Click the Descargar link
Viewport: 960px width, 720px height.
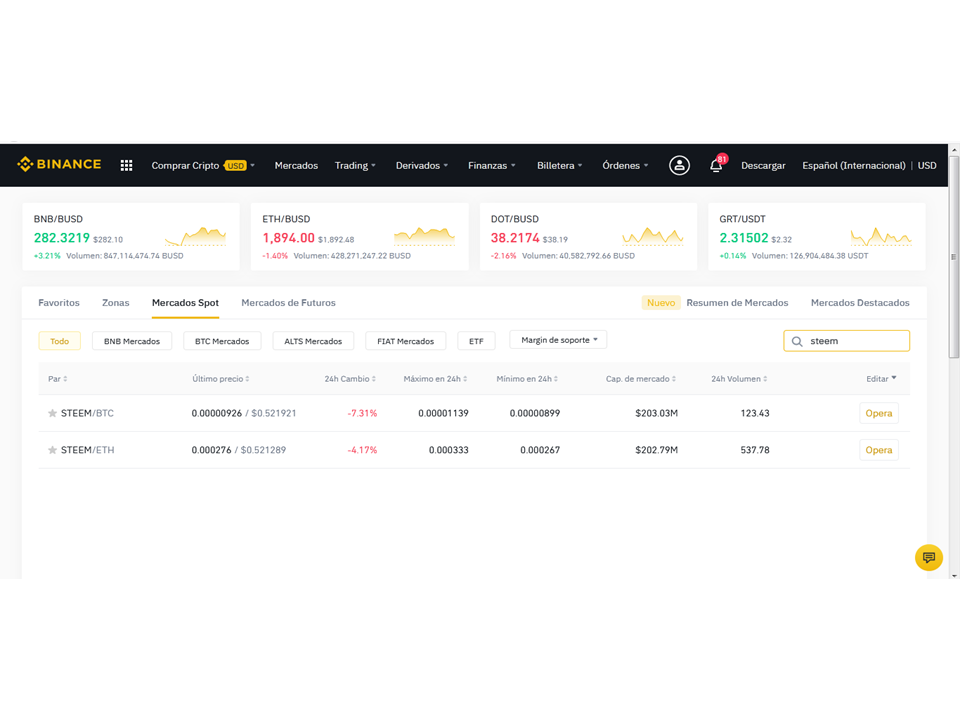763,165
